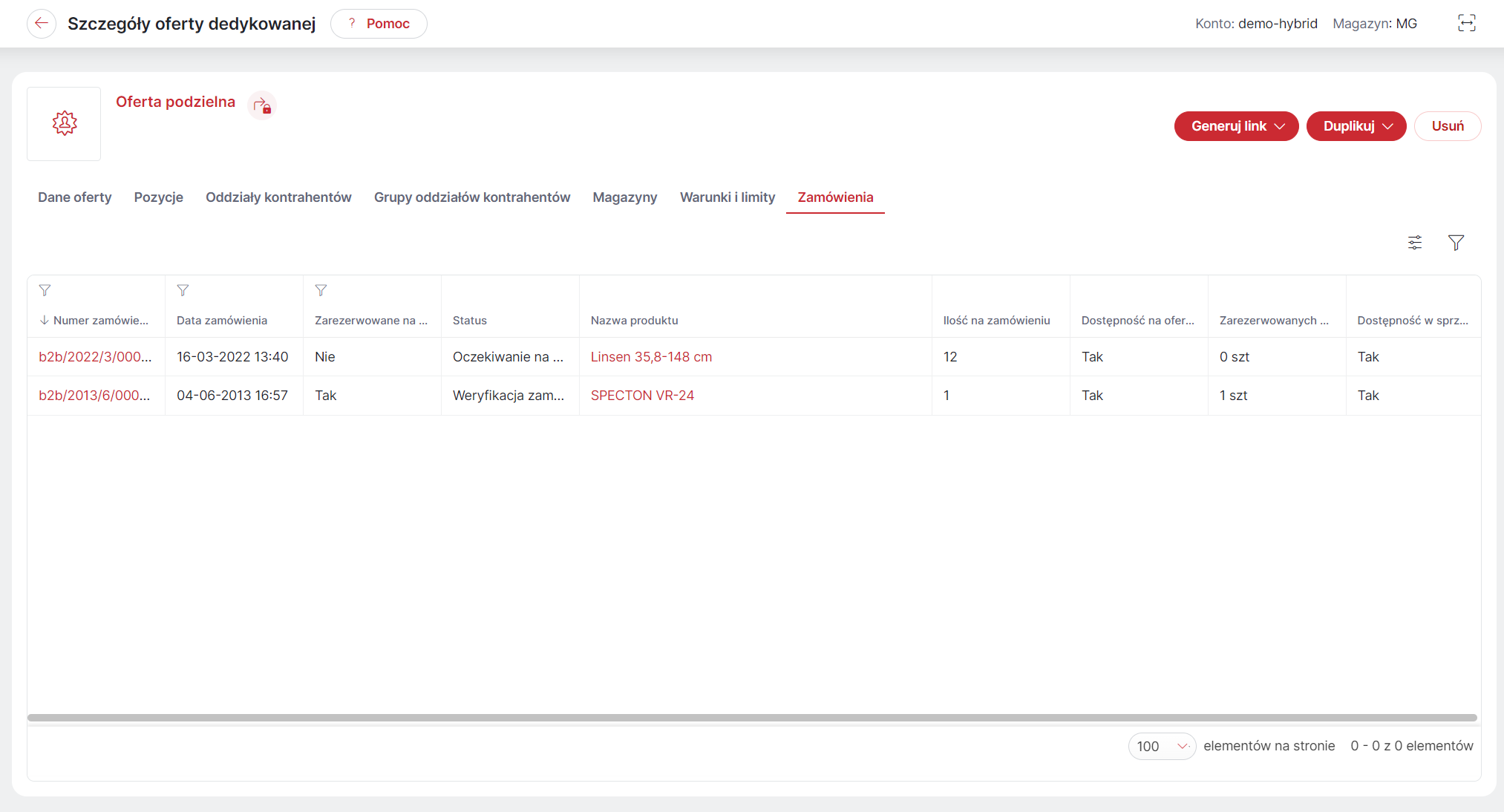Open the Oferta podzielna title link
Viewport: 1504px width, 812px height.
click(x=175, y=102)
